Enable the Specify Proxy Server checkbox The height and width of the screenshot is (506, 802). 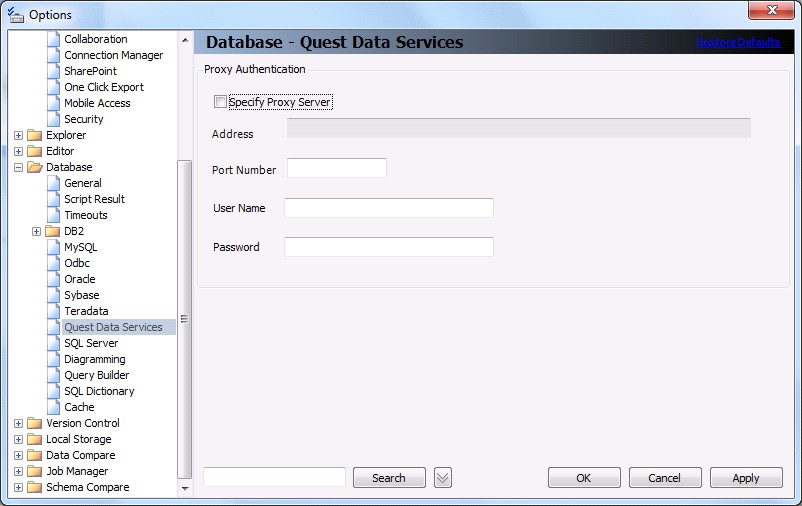click(x=220, y=102)
